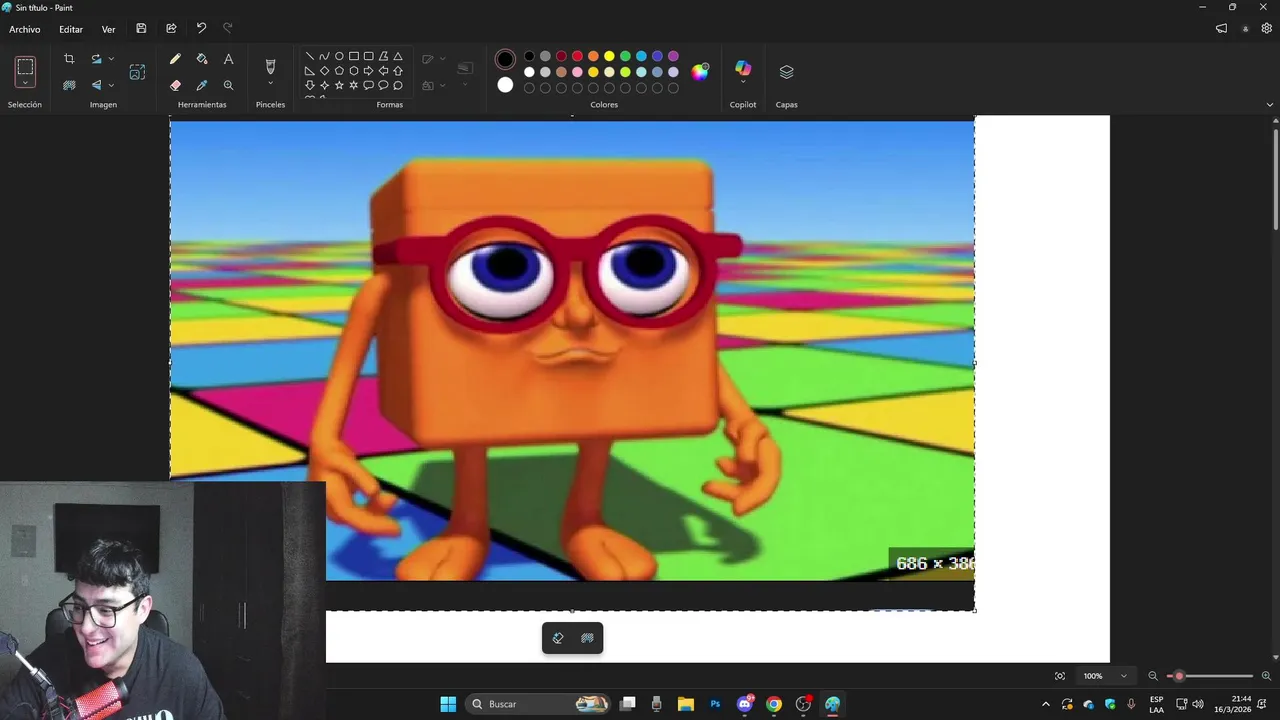Click the fit to window icon
This screenshot has height=720, width=1280.
[x=1060, y=676]
